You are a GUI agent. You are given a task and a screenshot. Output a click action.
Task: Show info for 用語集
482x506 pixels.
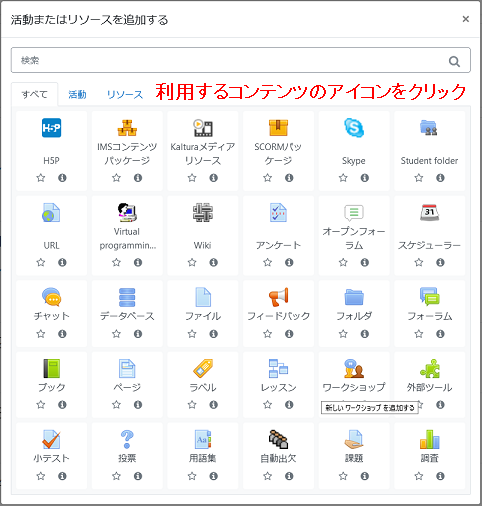(214, 476)
